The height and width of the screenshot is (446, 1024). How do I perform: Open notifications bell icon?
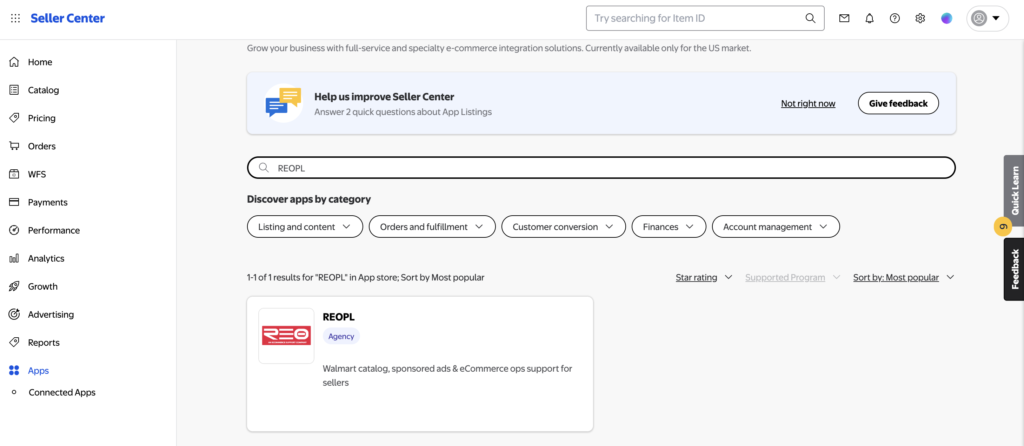(x=869, y=18)
